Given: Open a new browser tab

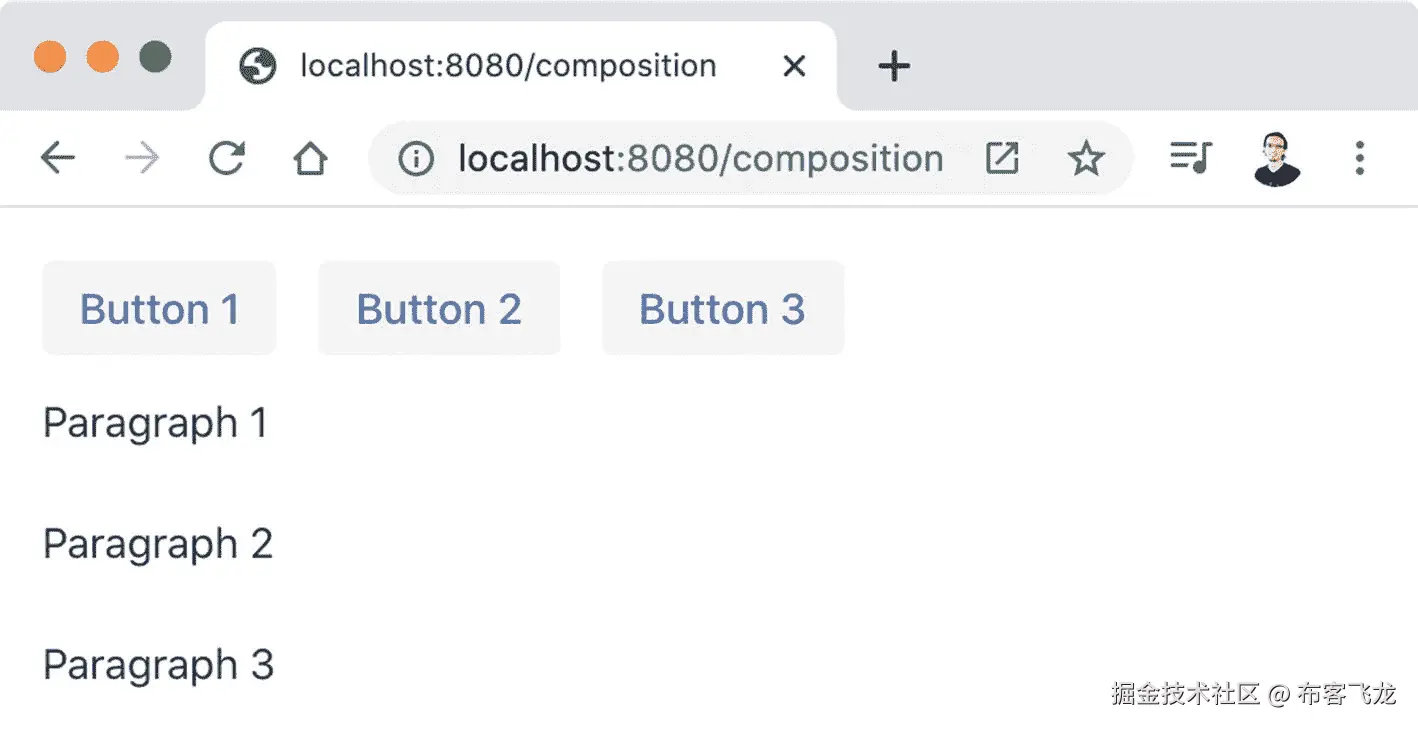Looking at the screenshot, I should (x=894, y=67).
